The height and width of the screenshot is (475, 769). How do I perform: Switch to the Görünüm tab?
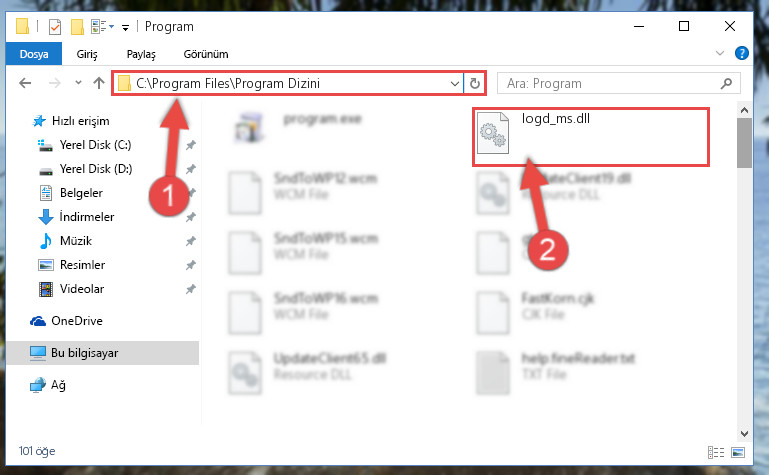pos(206,54)
